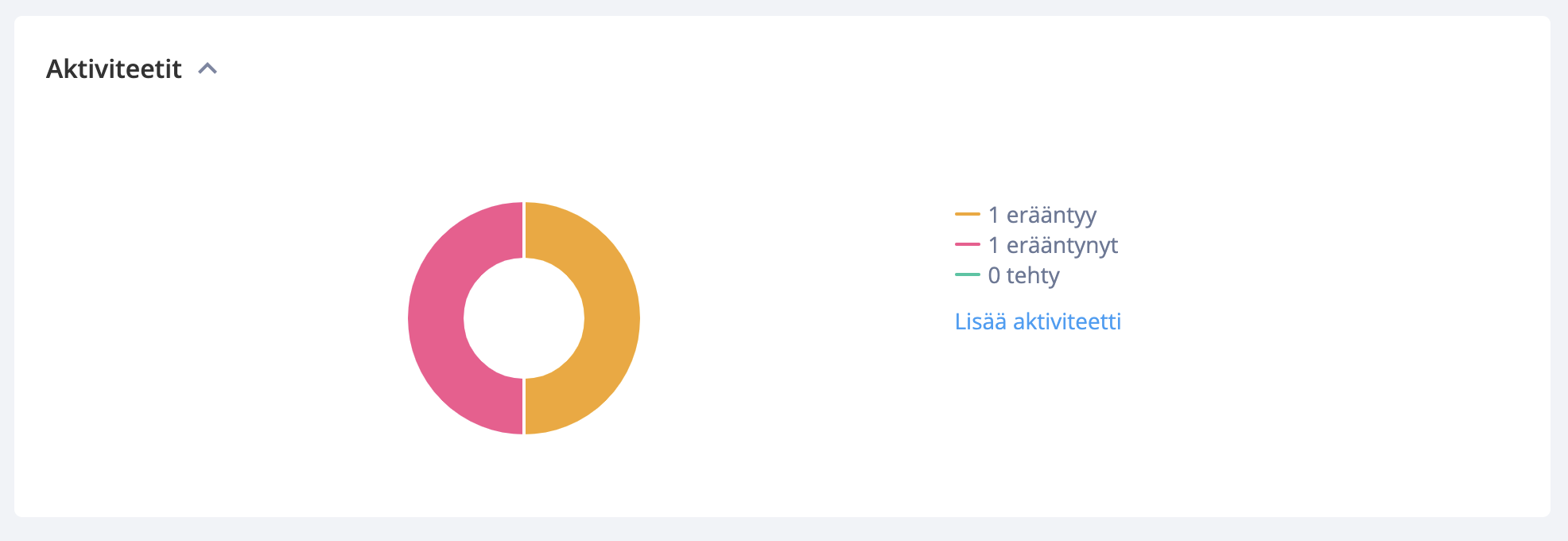Click the digit 1 before the word erääntyy

tap(993, 215)
